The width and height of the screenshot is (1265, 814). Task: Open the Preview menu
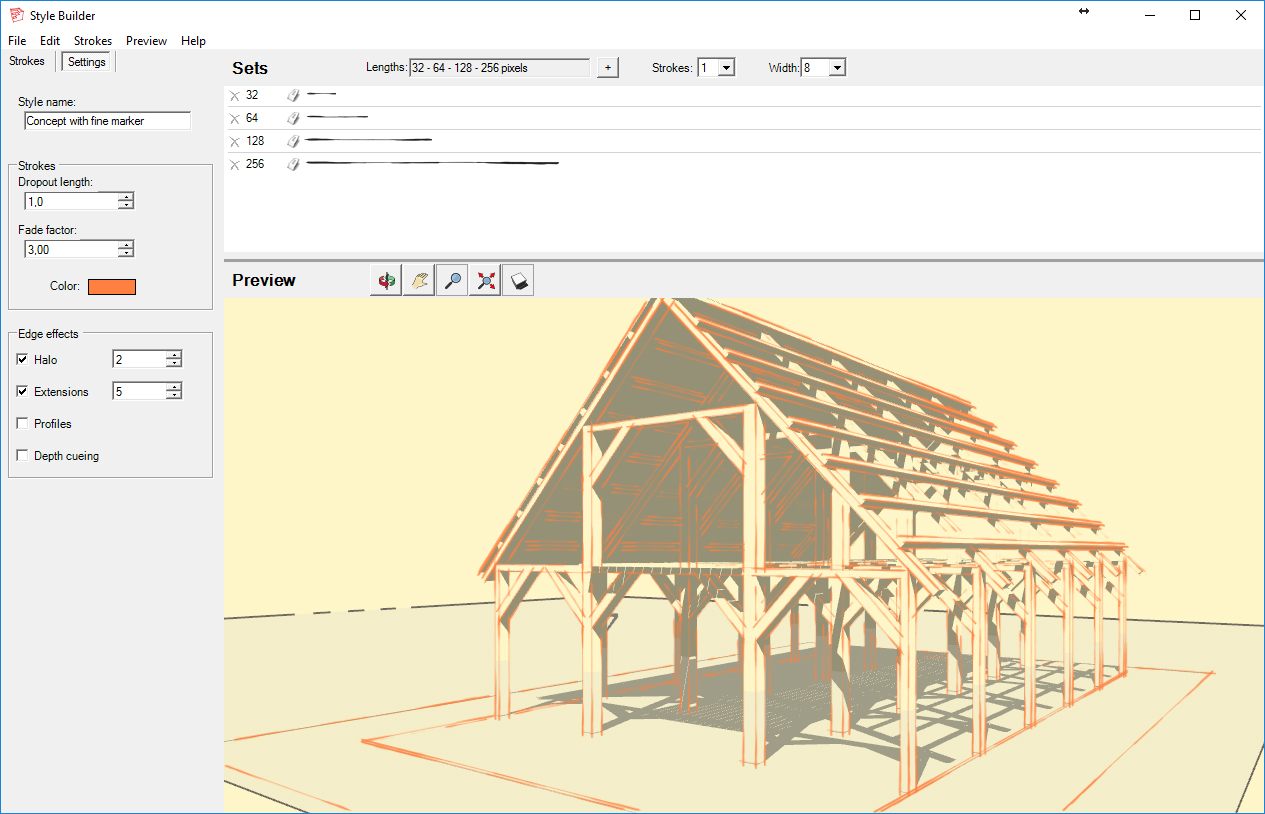coord(146,41)
